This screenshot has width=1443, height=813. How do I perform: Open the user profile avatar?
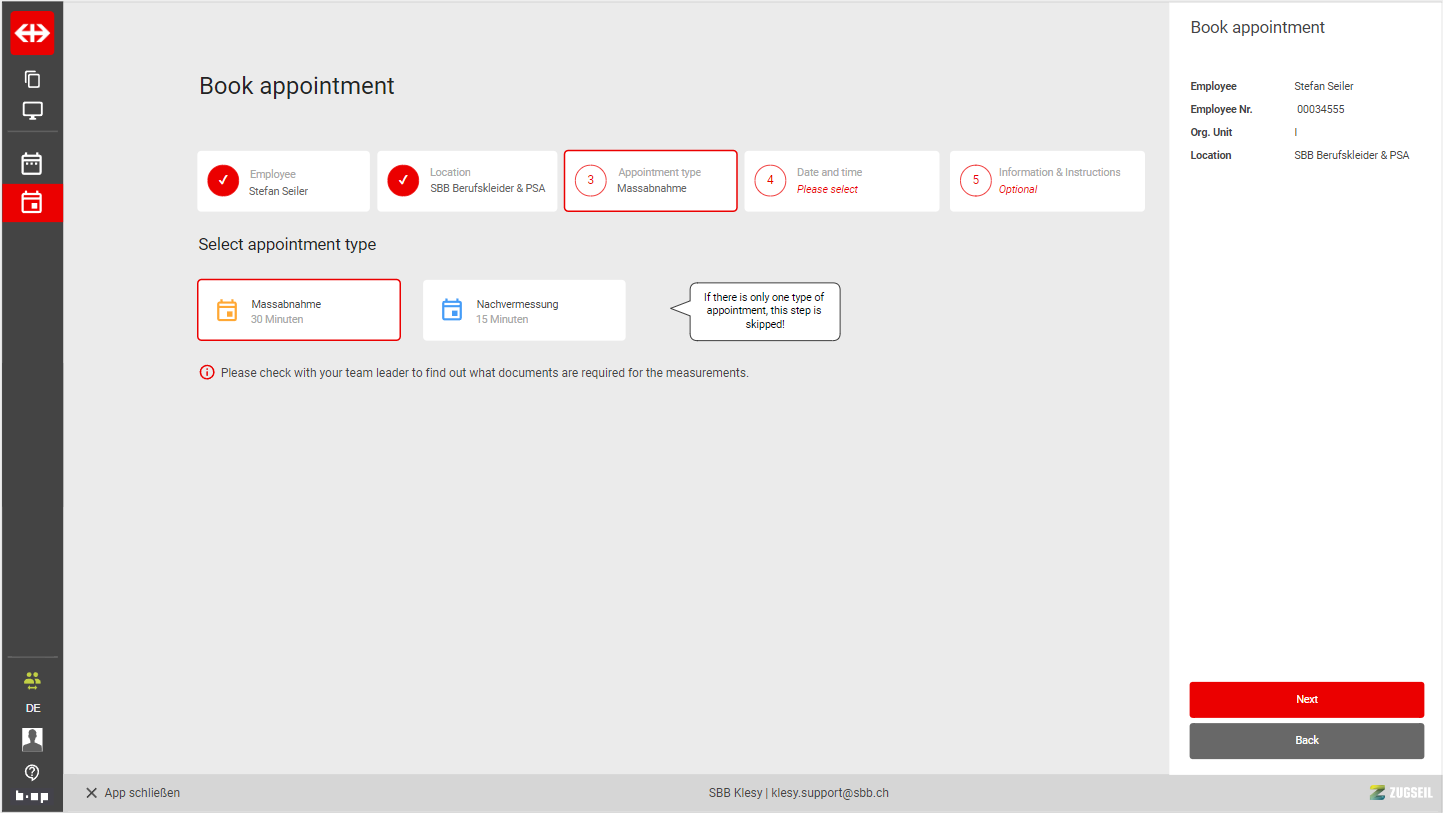32,739
